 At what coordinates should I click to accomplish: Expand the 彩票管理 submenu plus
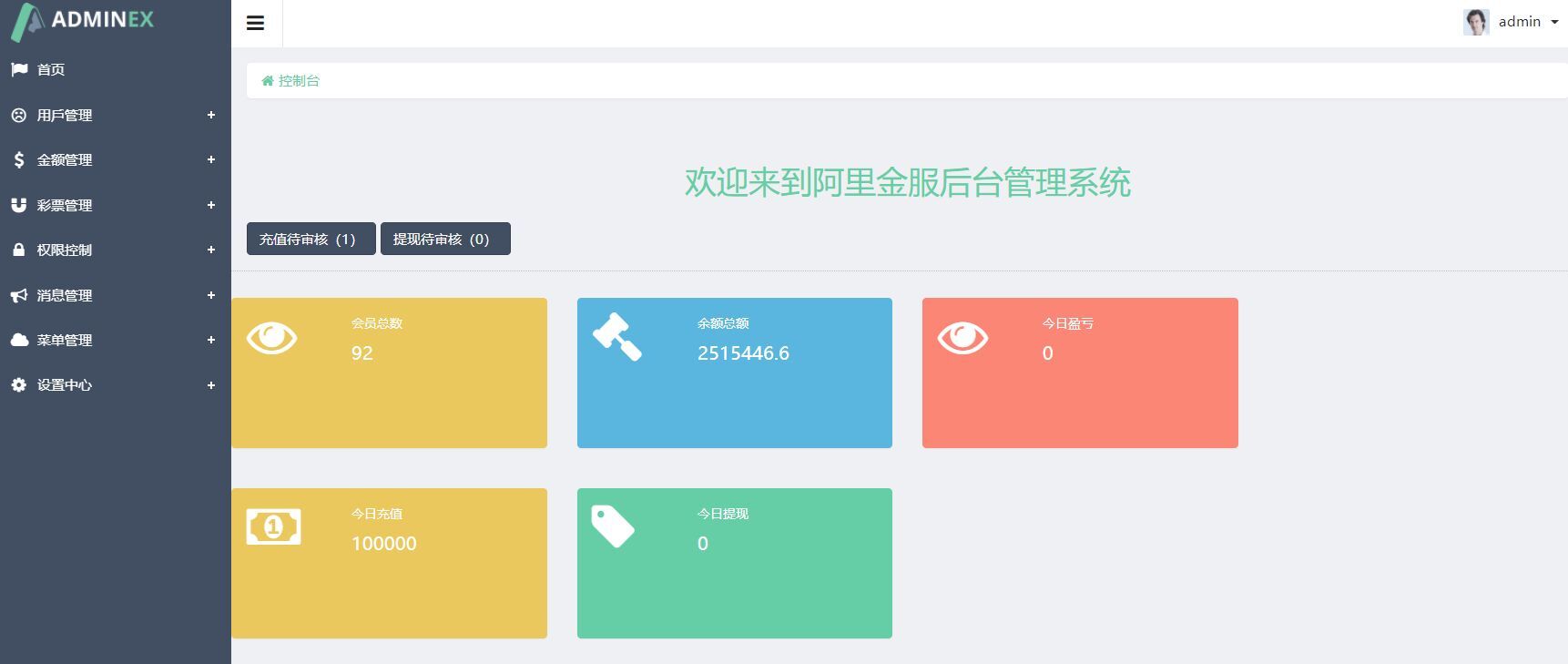pyautogui.click(x=210, y=205)
